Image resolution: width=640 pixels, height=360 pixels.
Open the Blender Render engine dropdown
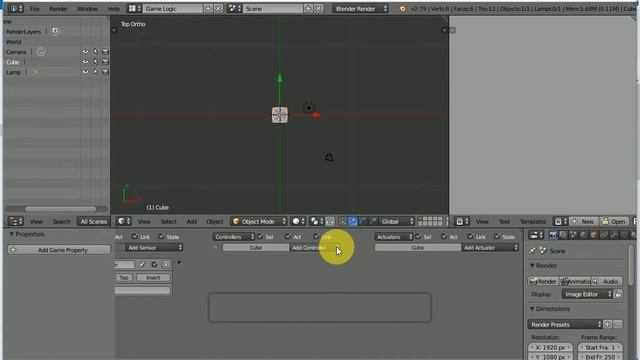pos(360,9)
